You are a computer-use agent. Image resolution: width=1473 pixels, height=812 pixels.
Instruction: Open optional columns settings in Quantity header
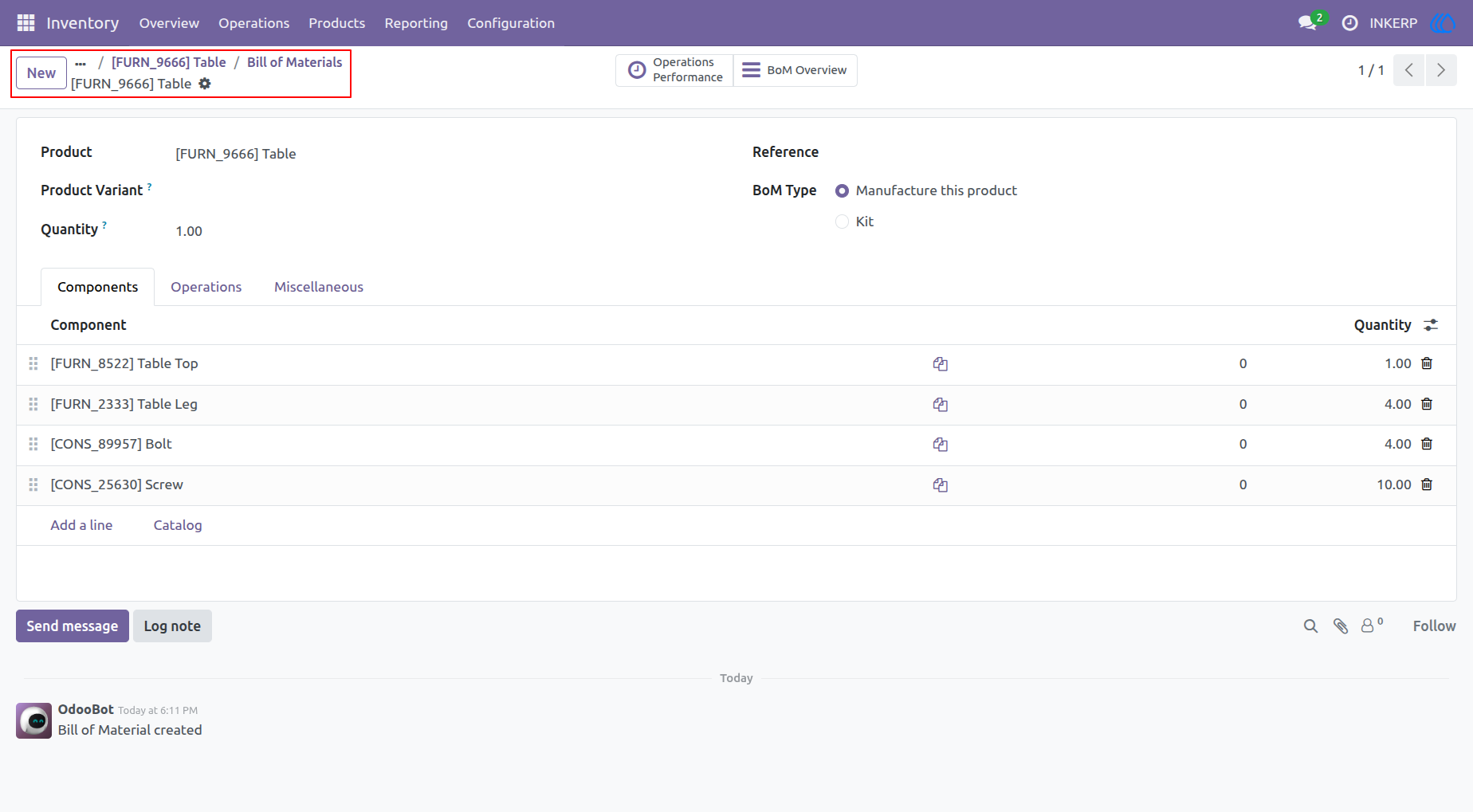(x=1432, y=325)
